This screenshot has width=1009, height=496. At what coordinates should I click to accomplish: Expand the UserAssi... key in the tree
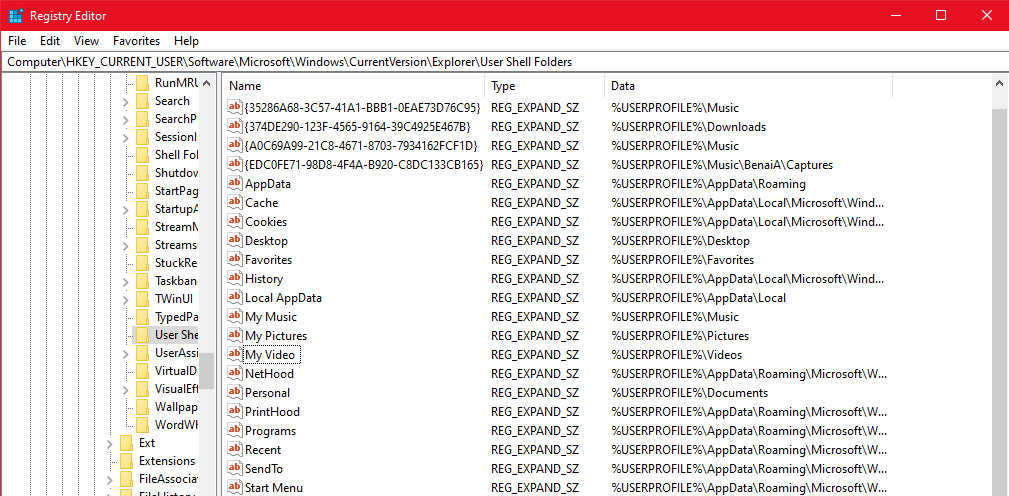coord(126,353)
